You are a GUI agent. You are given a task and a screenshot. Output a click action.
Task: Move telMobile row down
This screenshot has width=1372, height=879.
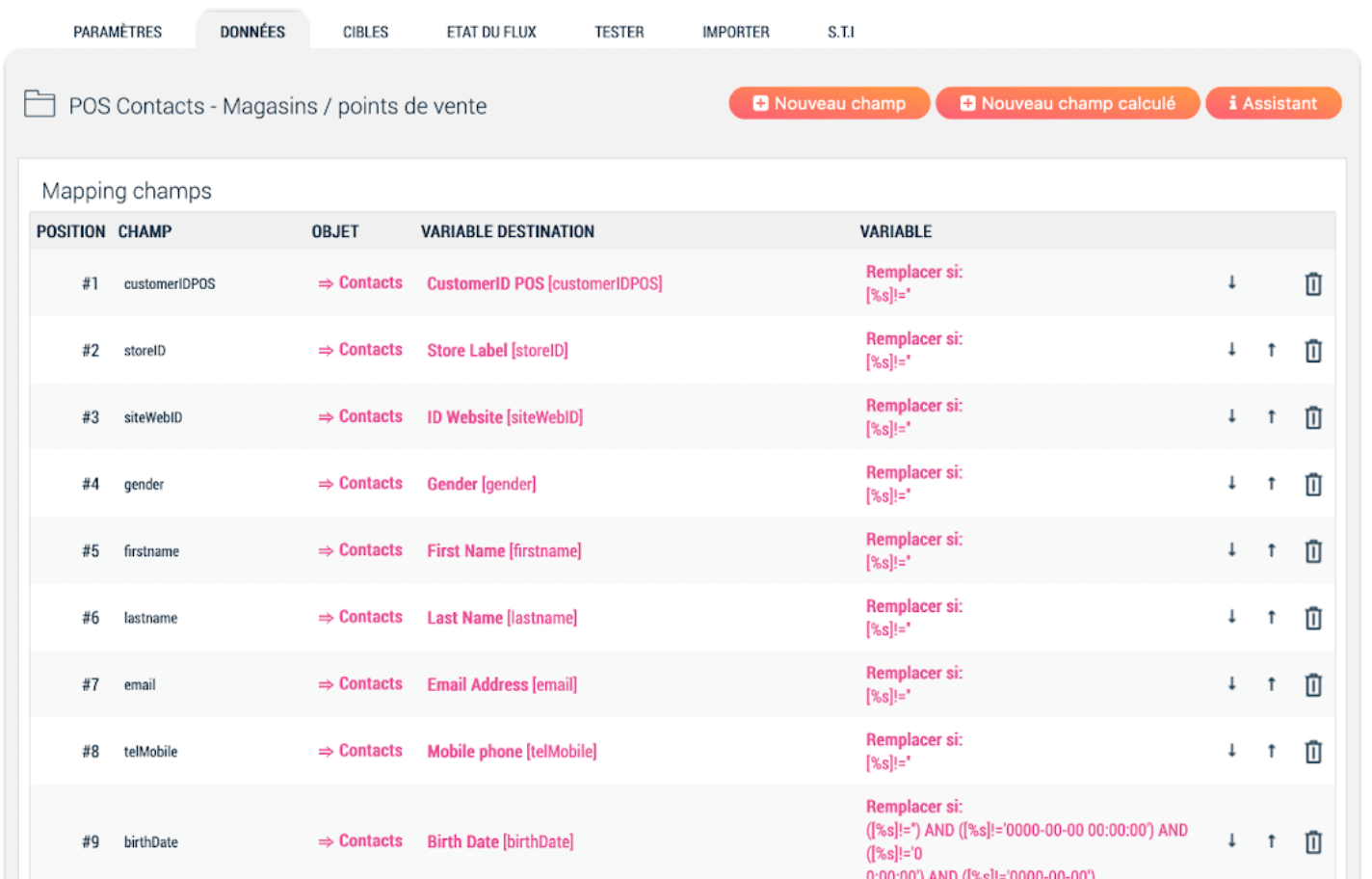coord(1231,751)
